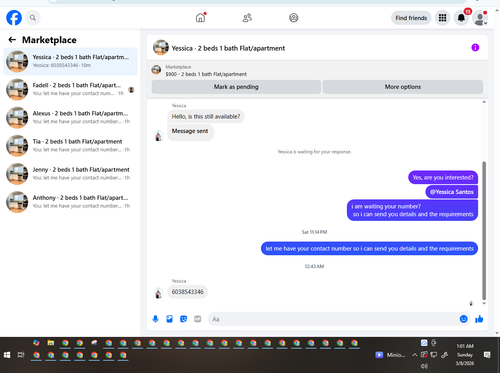Open the Windows Start button
The height and width of the screenshot is (373, 500).
pyautogui.click(x=7, y=355)
